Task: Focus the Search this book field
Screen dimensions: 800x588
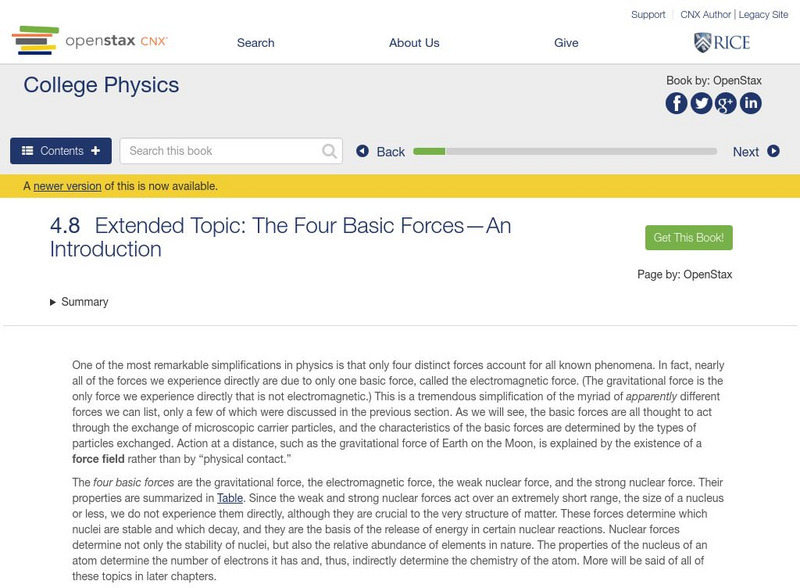Action: coord(220,151)
